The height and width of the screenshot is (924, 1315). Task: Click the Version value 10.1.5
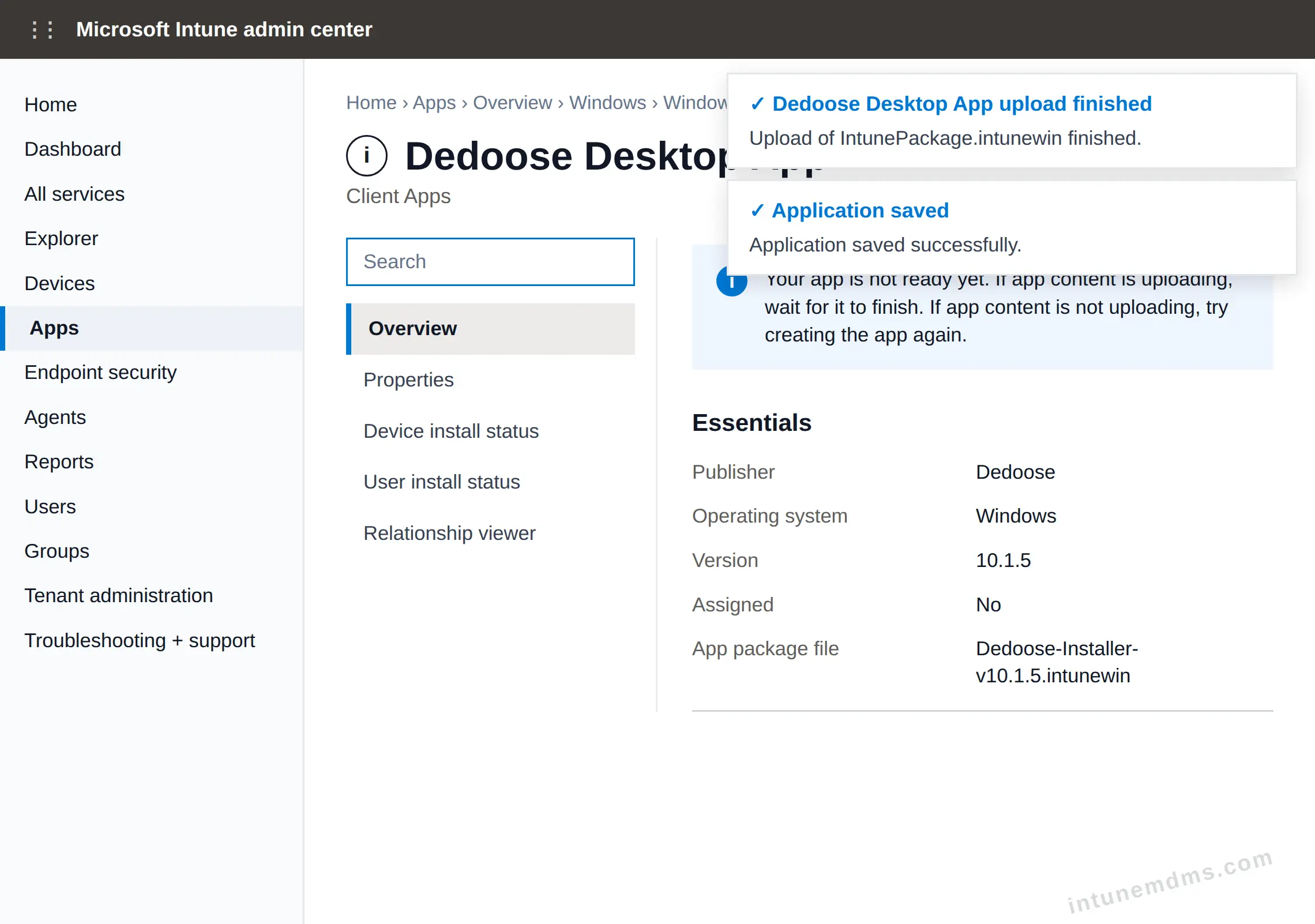pyautogui.click(x=1003, y=561)
